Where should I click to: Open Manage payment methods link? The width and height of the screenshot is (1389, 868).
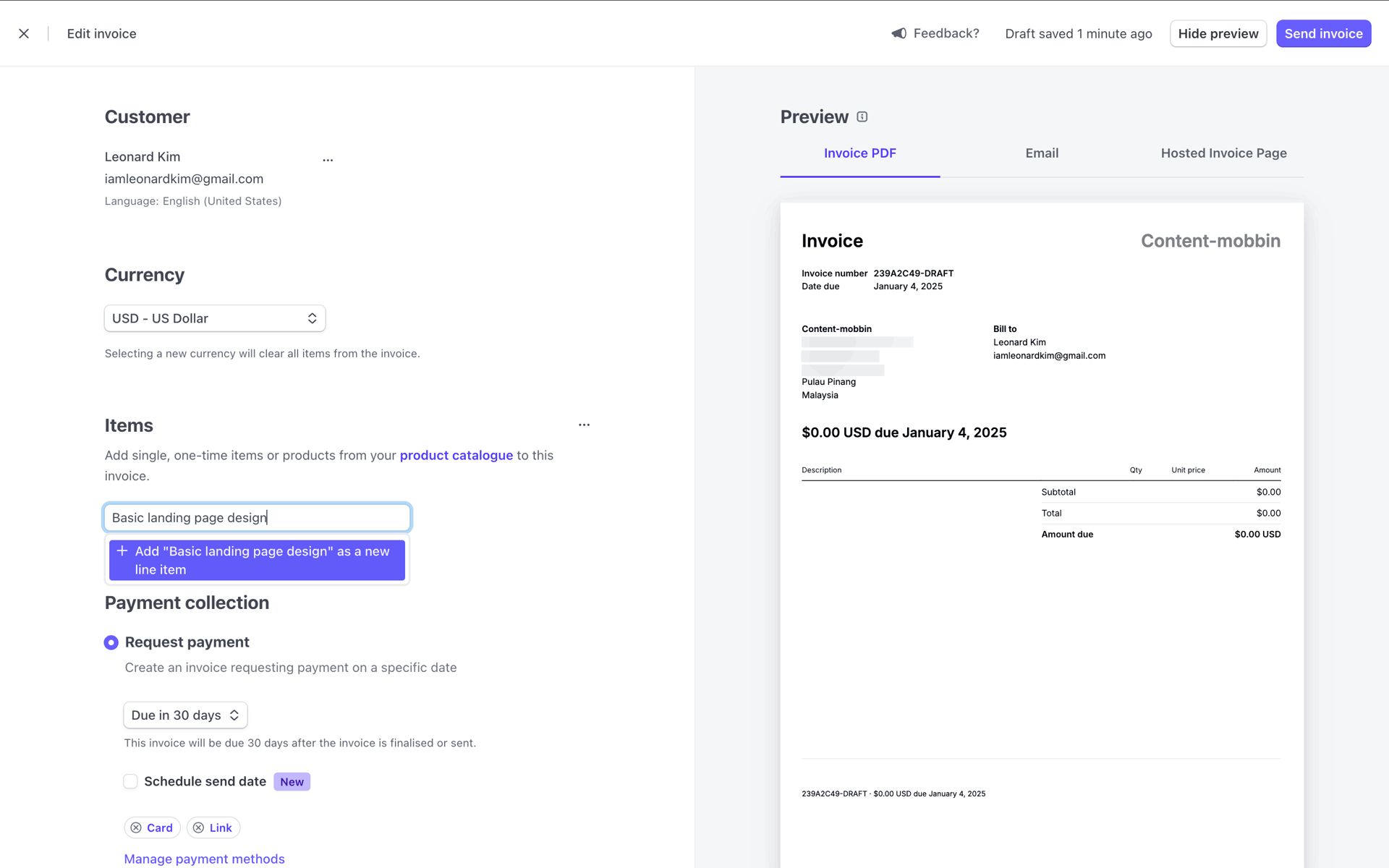[x=204, y=859]
